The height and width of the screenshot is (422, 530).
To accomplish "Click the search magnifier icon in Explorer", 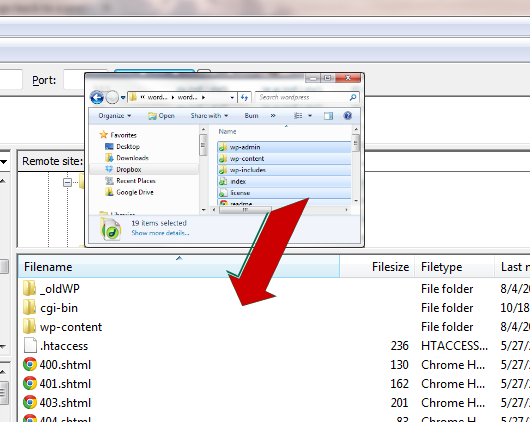I will click(353, 97).
